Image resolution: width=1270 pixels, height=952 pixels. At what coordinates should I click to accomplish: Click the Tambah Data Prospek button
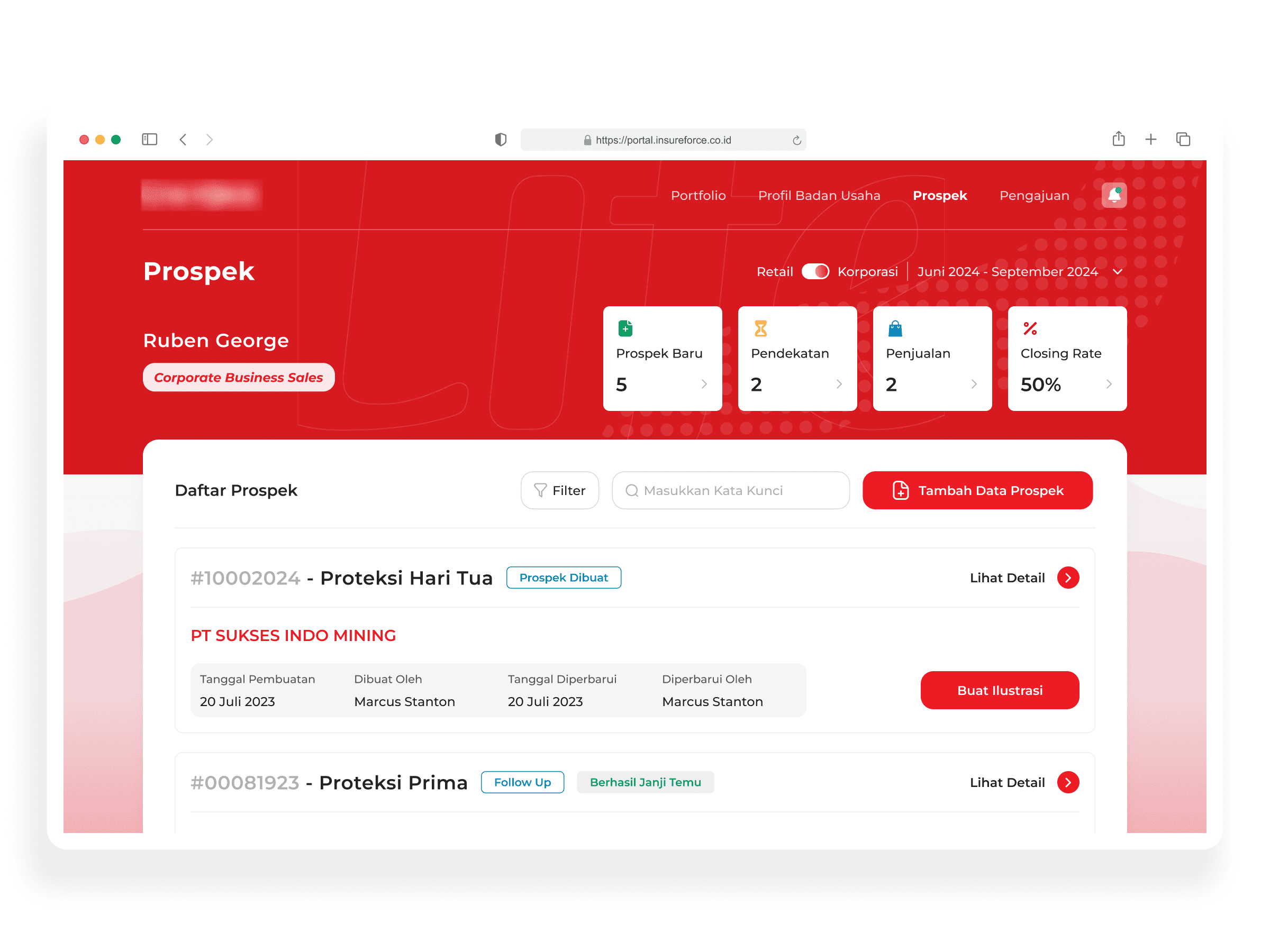click(x=977, y=490)
